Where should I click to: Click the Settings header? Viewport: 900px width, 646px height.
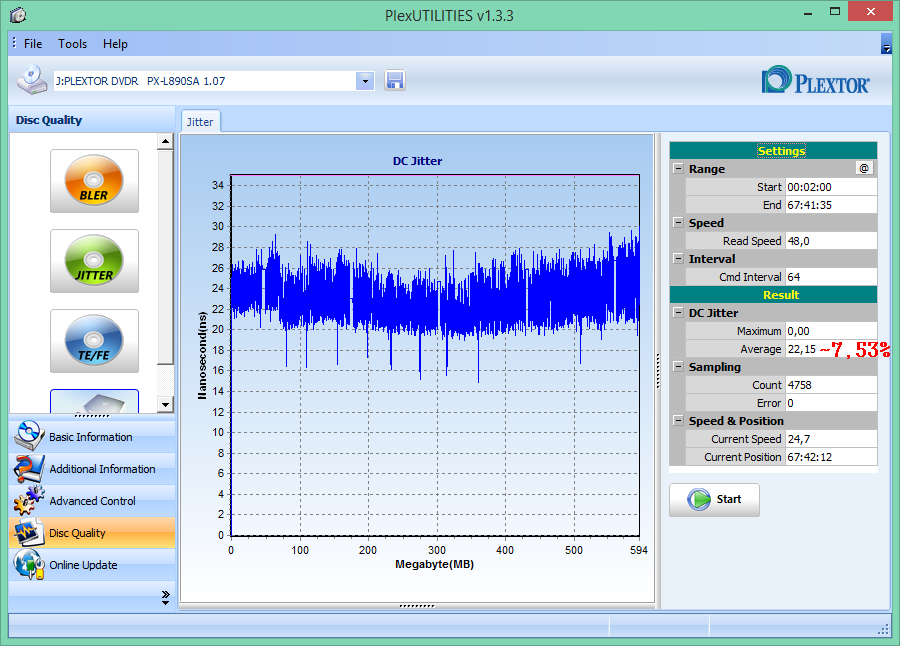click(773, 150)
